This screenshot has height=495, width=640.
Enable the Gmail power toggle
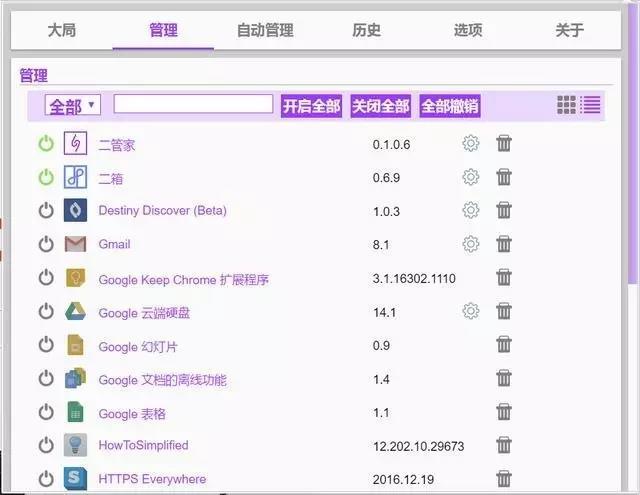click(x=46, y=244)
